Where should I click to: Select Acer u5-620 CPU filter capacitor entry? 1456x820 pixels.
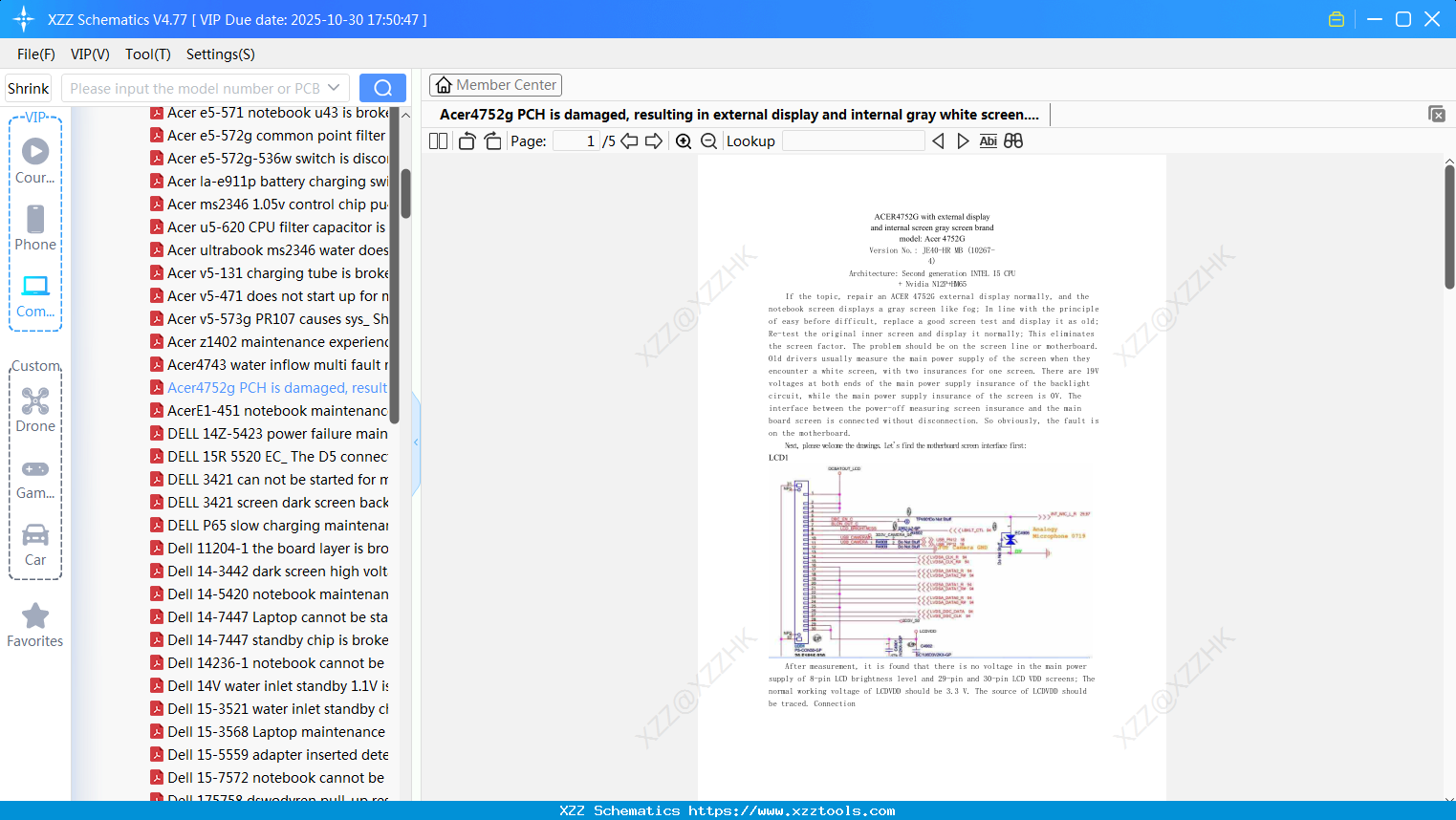[277, 227]
